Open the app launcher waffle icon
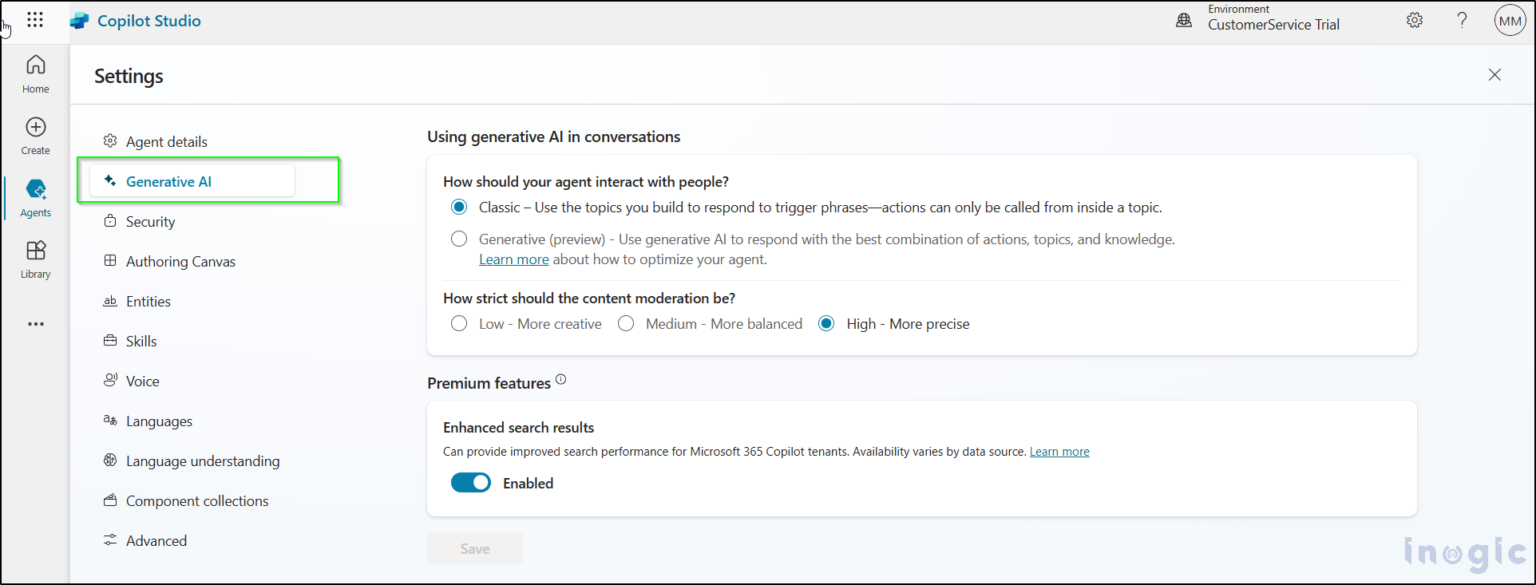This screenshot has height=585, width=1536. point(35,20)
